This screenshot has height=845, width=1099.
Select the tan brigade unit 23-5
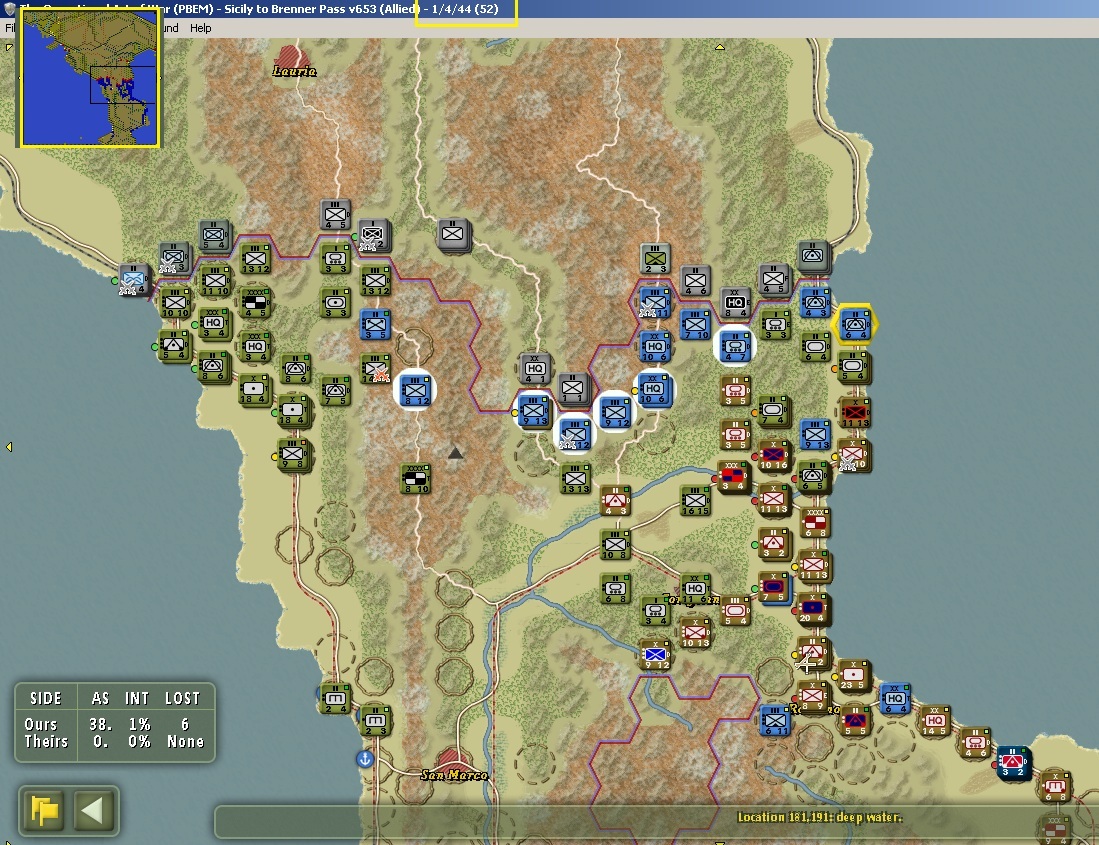point(854,675)
